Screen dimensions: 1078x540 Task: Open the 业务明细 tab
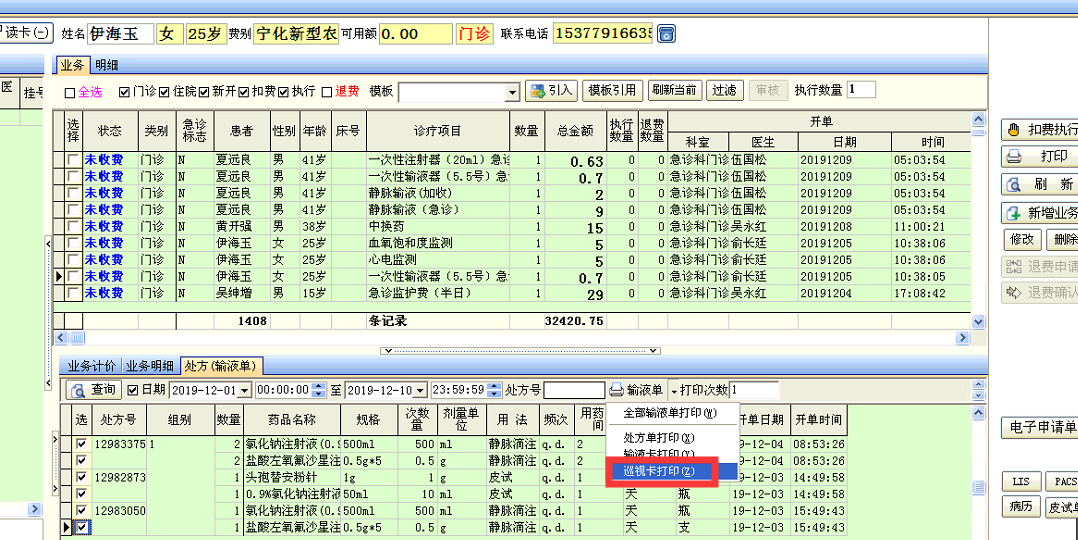150,365
